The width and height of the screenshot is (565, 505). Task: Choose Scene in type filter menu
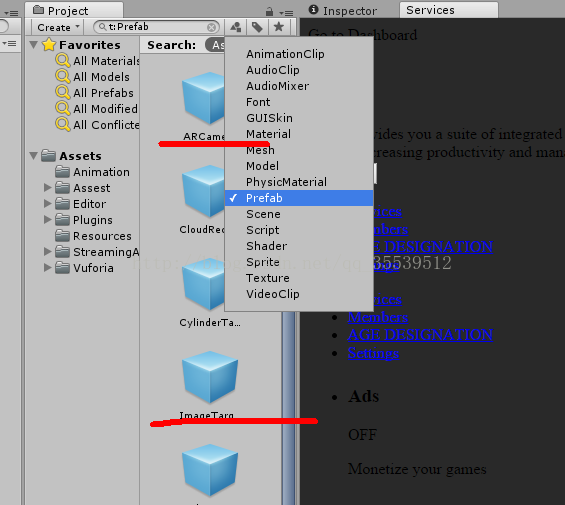299,214
